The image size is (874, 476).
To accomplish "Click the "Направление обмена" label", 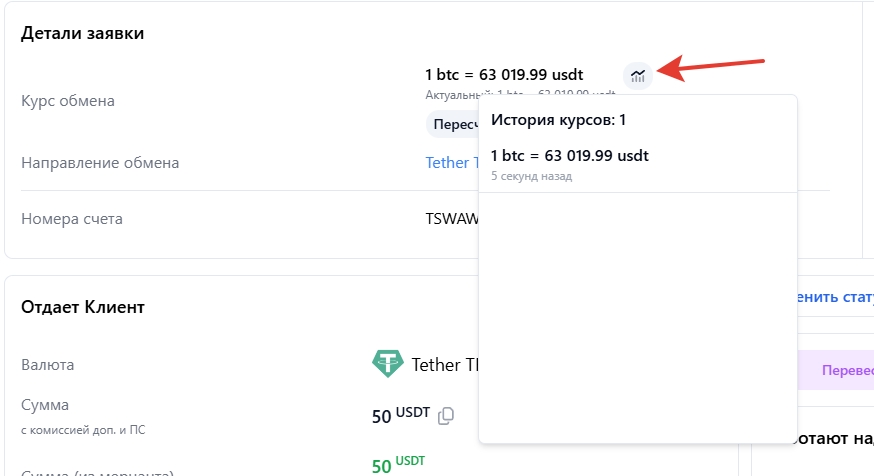I will click(100, 163).
